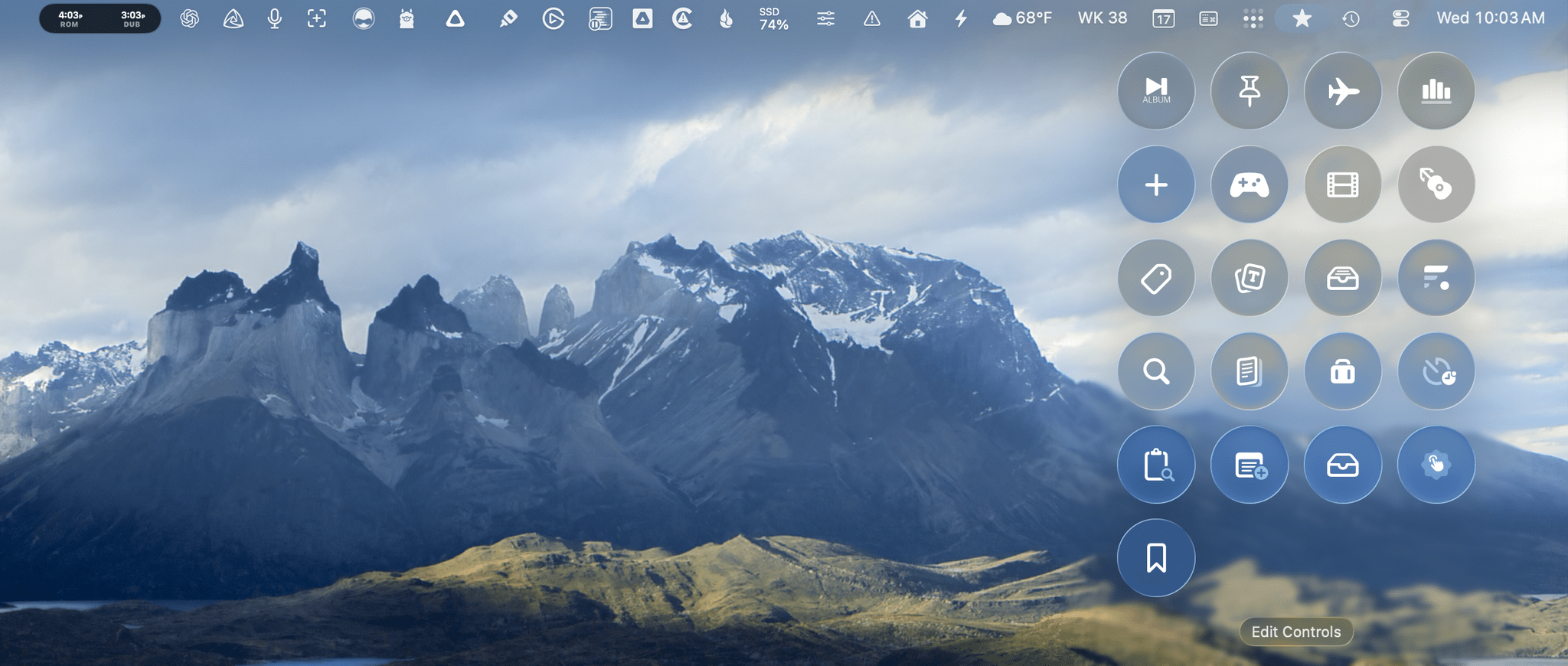Click the price tag control
The image size is (1568, 666).
click(1155, 278)
